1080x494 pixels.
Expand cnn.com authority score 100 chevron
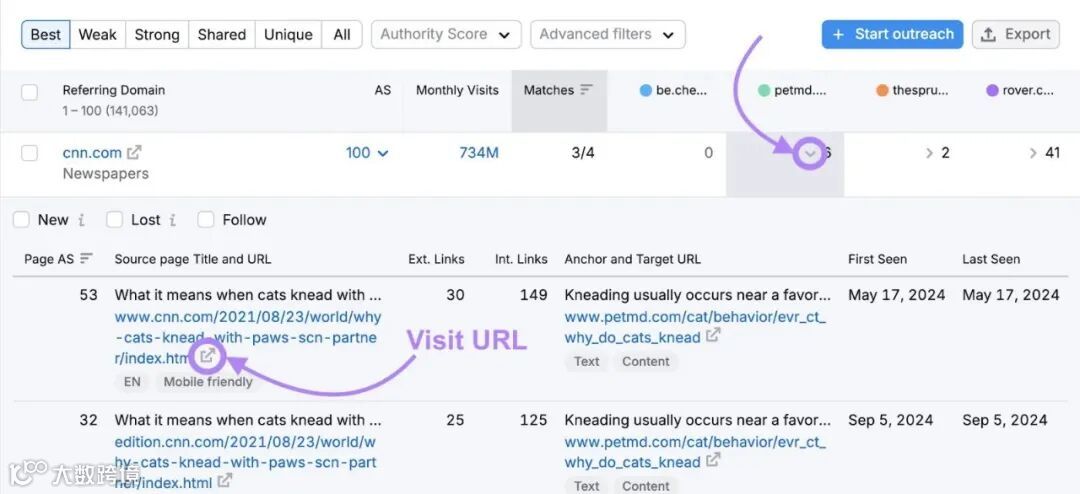point(383,153)
